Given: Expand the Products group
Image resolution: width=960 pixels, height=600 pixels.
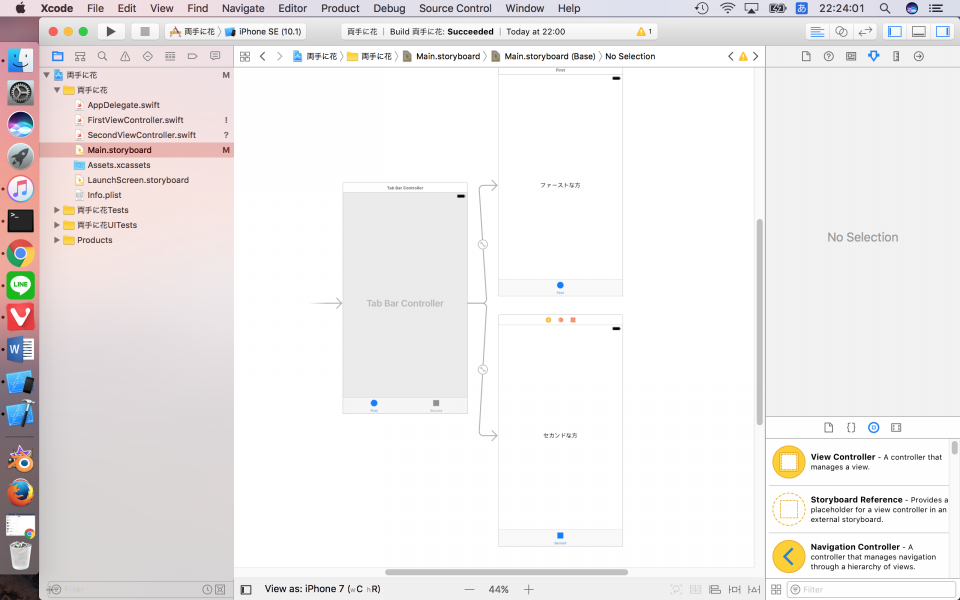Looking at the screenshot, I should pos(57,240).
